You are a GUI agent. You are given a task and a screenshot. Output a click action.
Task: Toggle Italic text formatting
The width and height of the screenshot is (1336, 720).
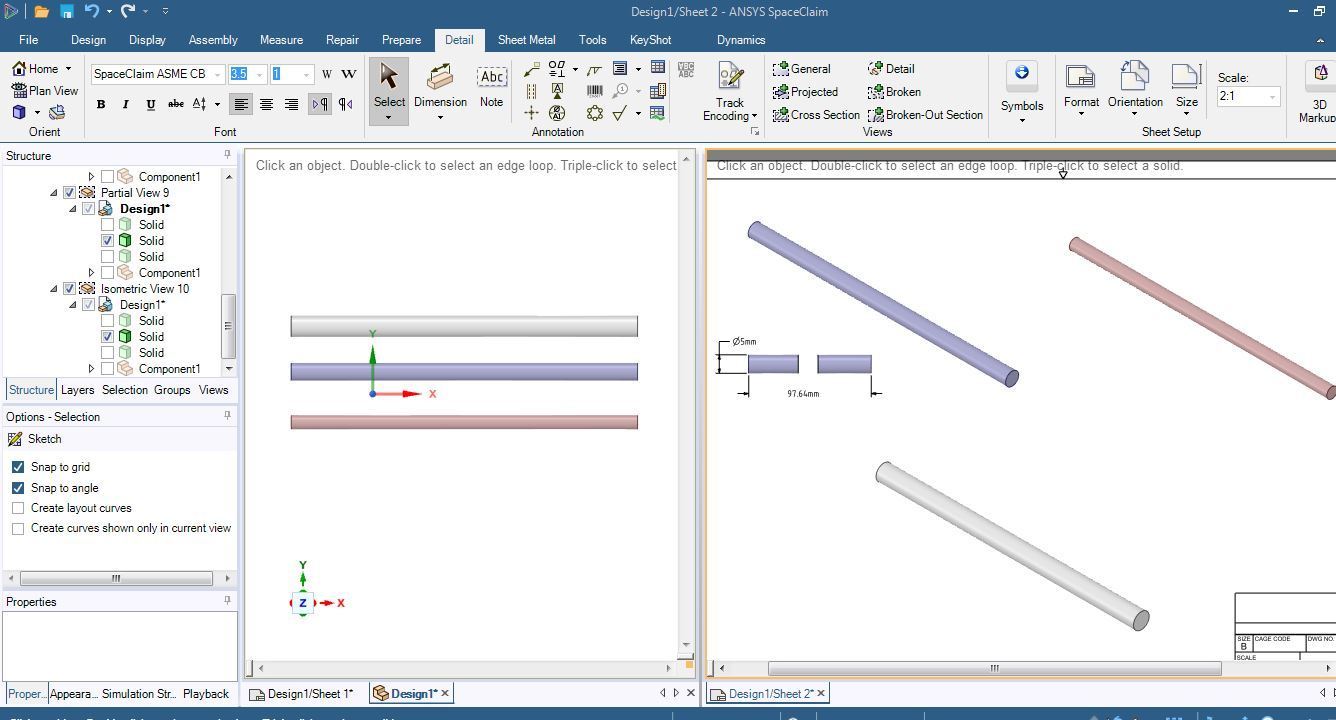coord(125,104)
